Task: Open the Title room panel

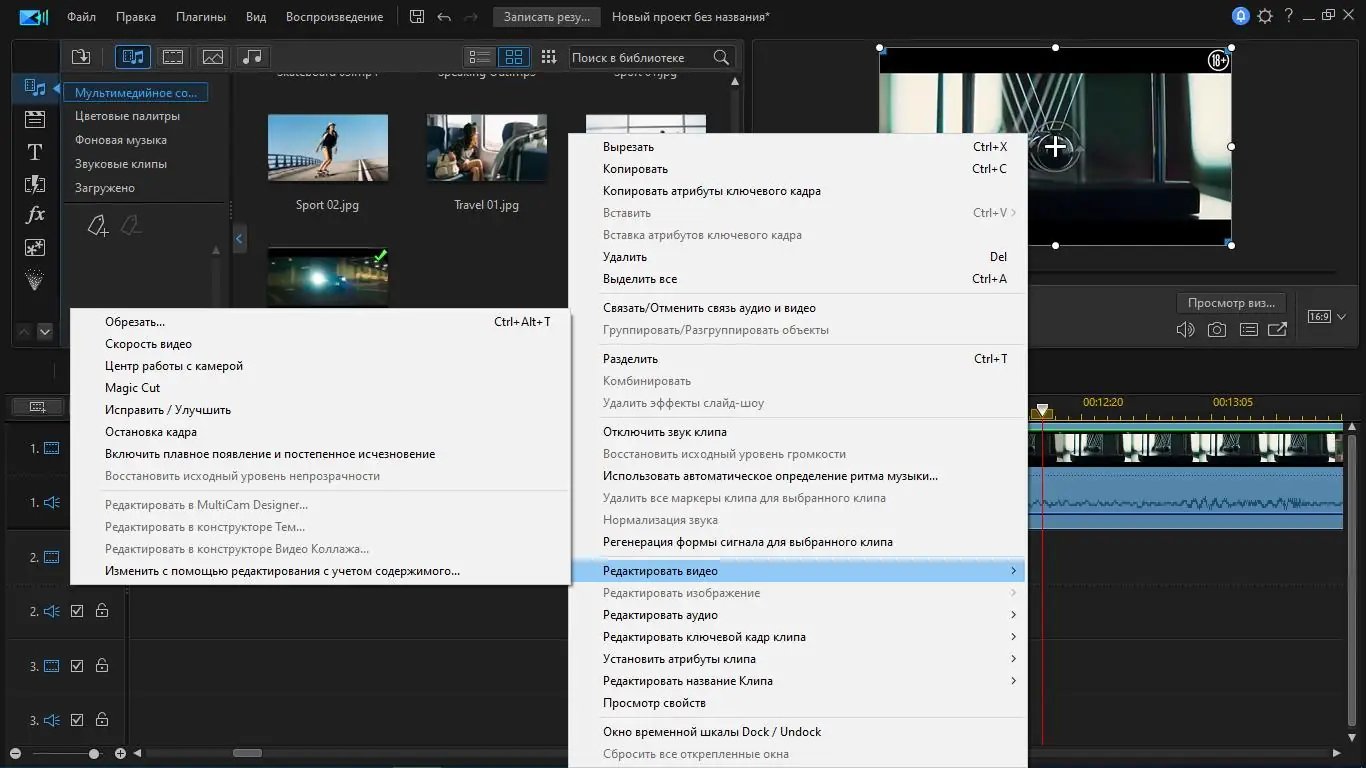Action: tap(34, 152)
